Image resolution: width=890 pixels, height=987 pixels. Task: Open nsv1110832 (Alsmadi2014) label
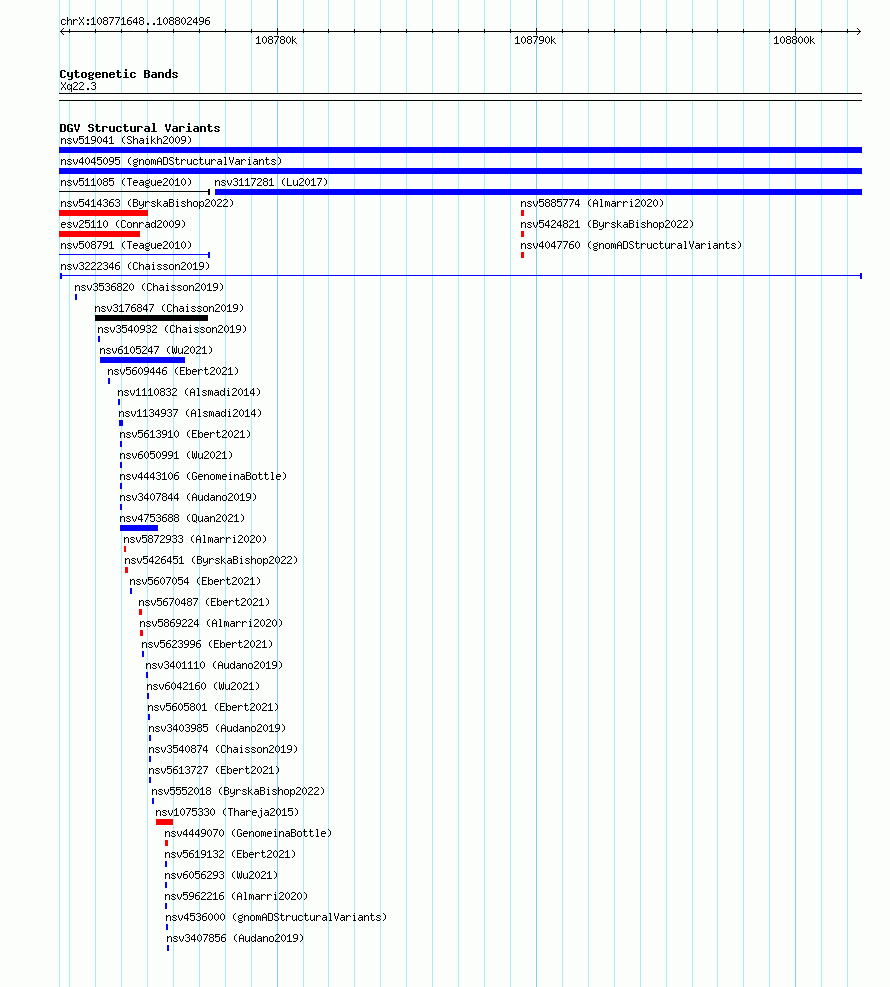point(189,392)
